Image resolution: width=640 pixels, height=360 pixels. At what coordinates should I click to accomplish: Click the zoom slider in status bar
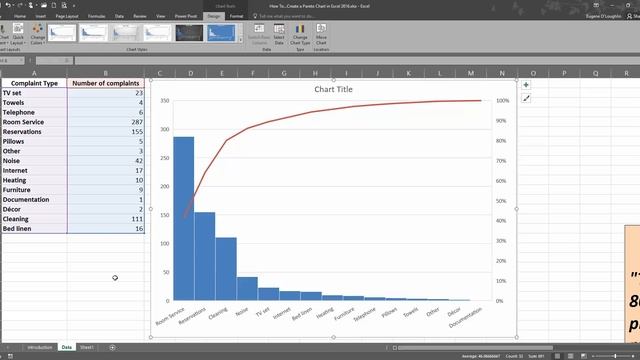[615, 356]
